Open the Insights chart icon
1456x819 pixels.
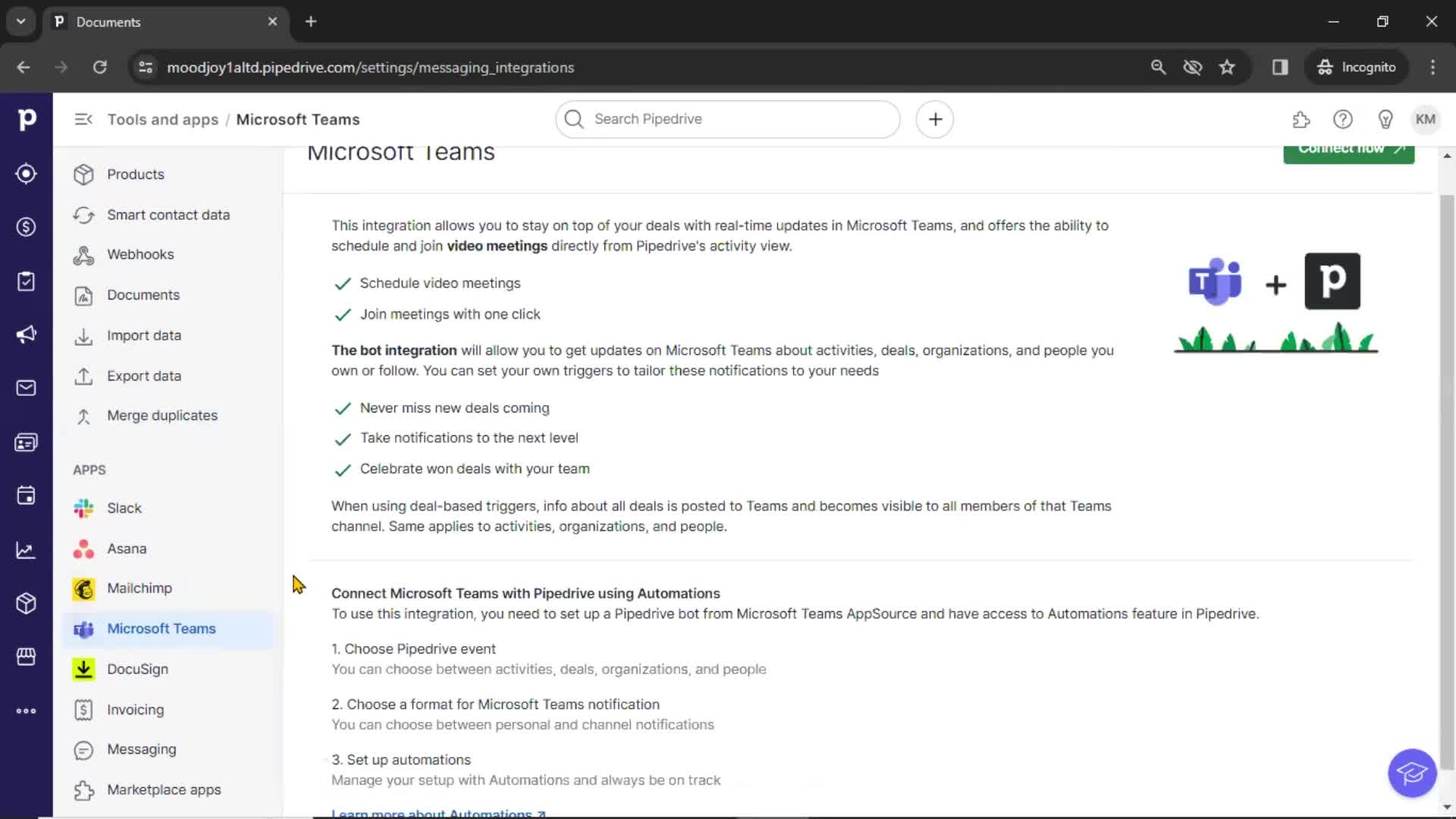click(x=26, y=550)
